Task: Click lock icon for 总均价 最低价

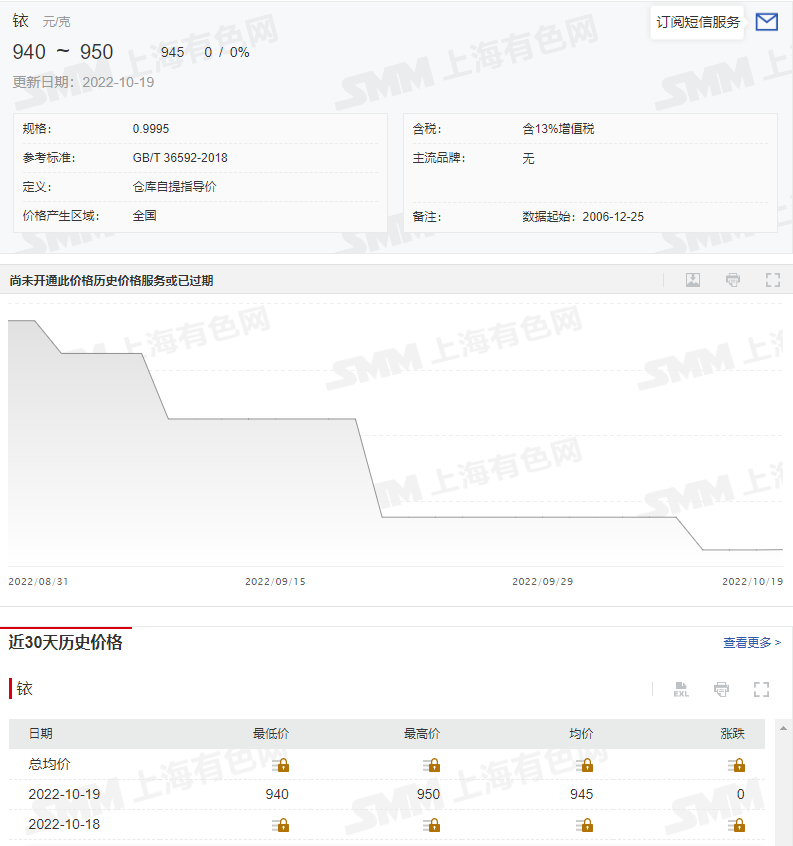Action: (280, 765)
